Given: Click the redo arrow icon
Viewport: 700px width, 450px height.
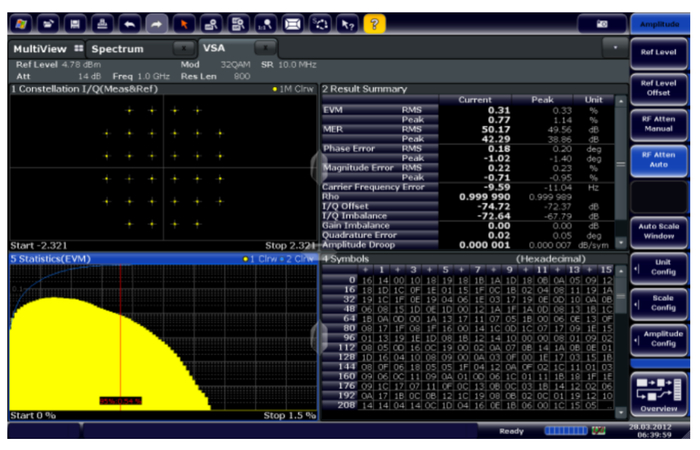Looking at the screenshot, I should pyautogui.click(x=157, y=21).
